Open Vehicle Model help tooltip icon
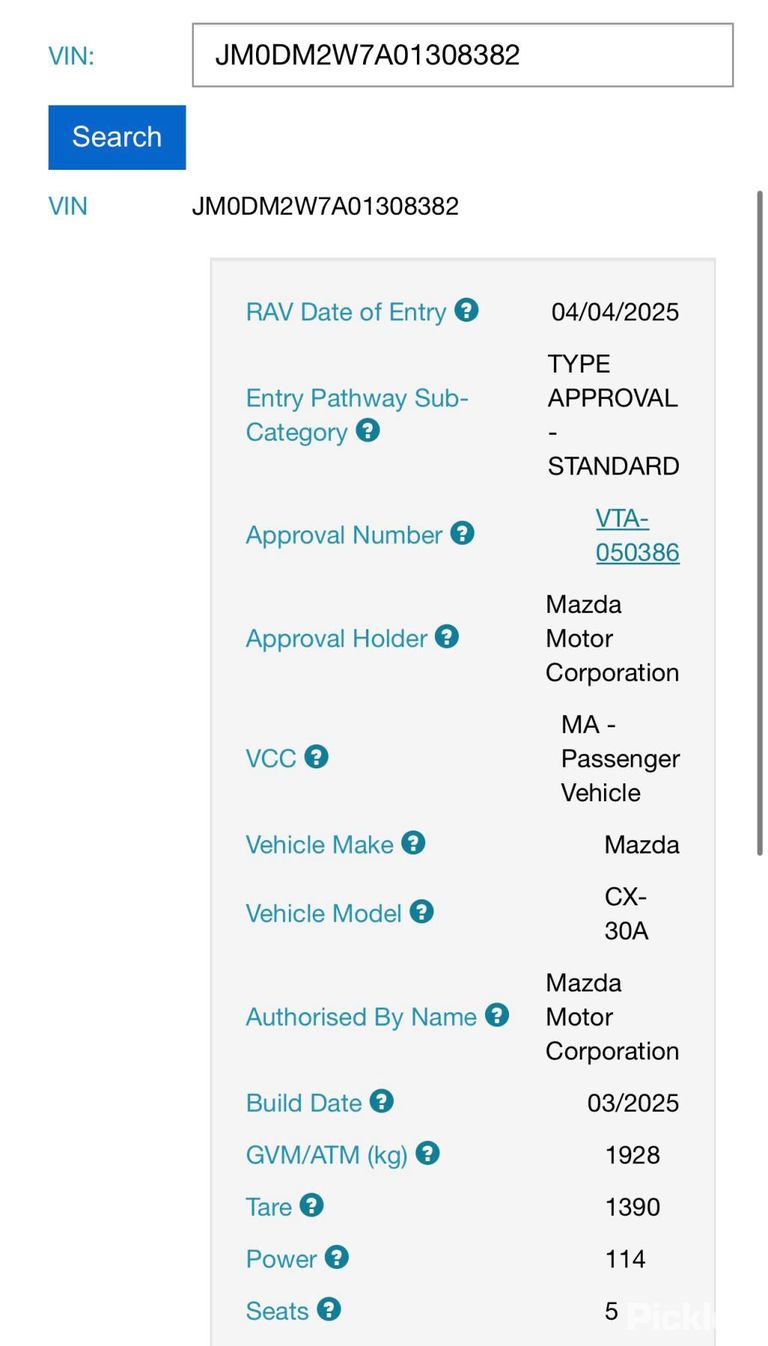 pyautogui.click(x=421, y=911)
